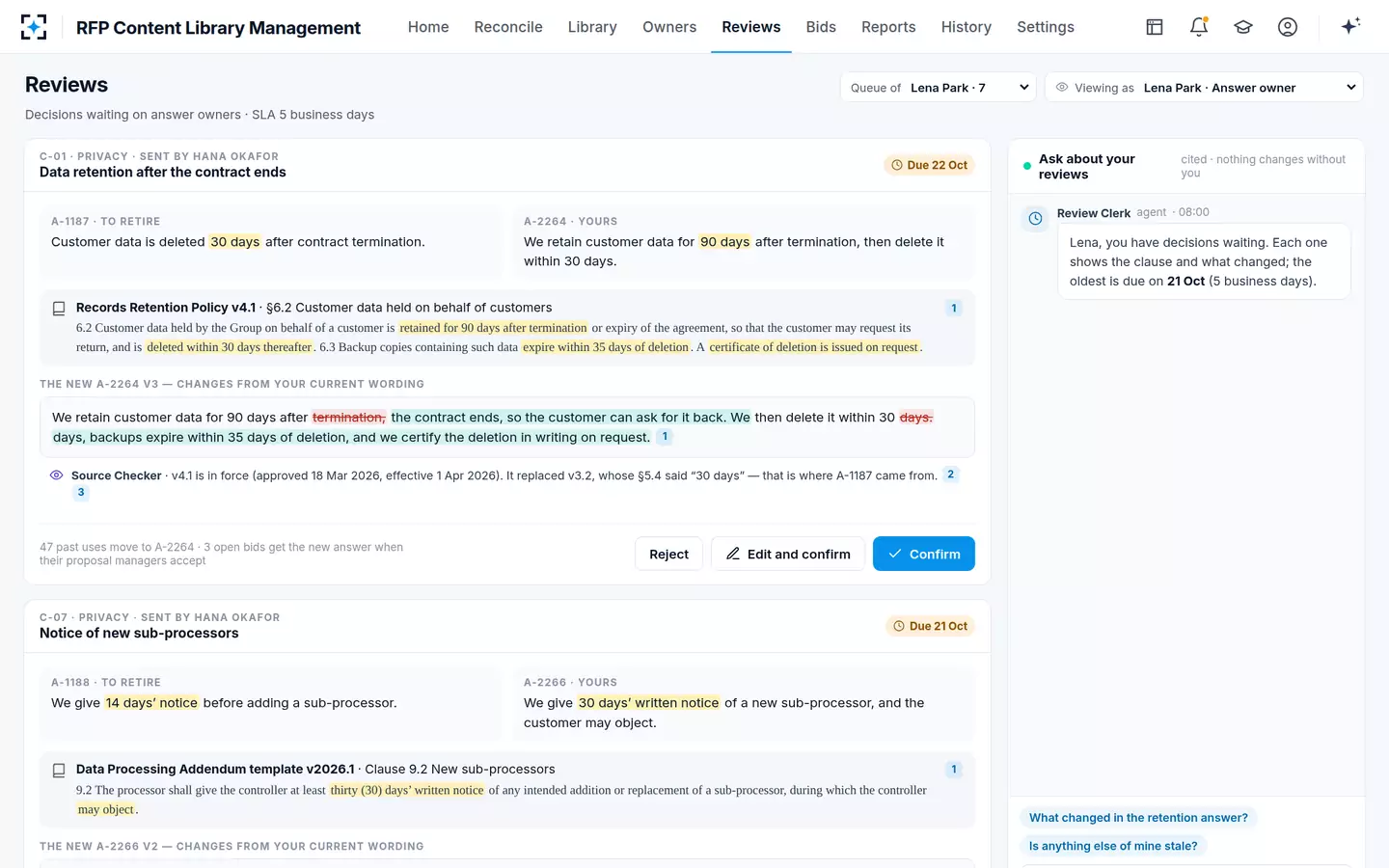Click the Review Clerk clock avatar
The height and width of the screenshot is (868, 1389).
coord(1035,219)
